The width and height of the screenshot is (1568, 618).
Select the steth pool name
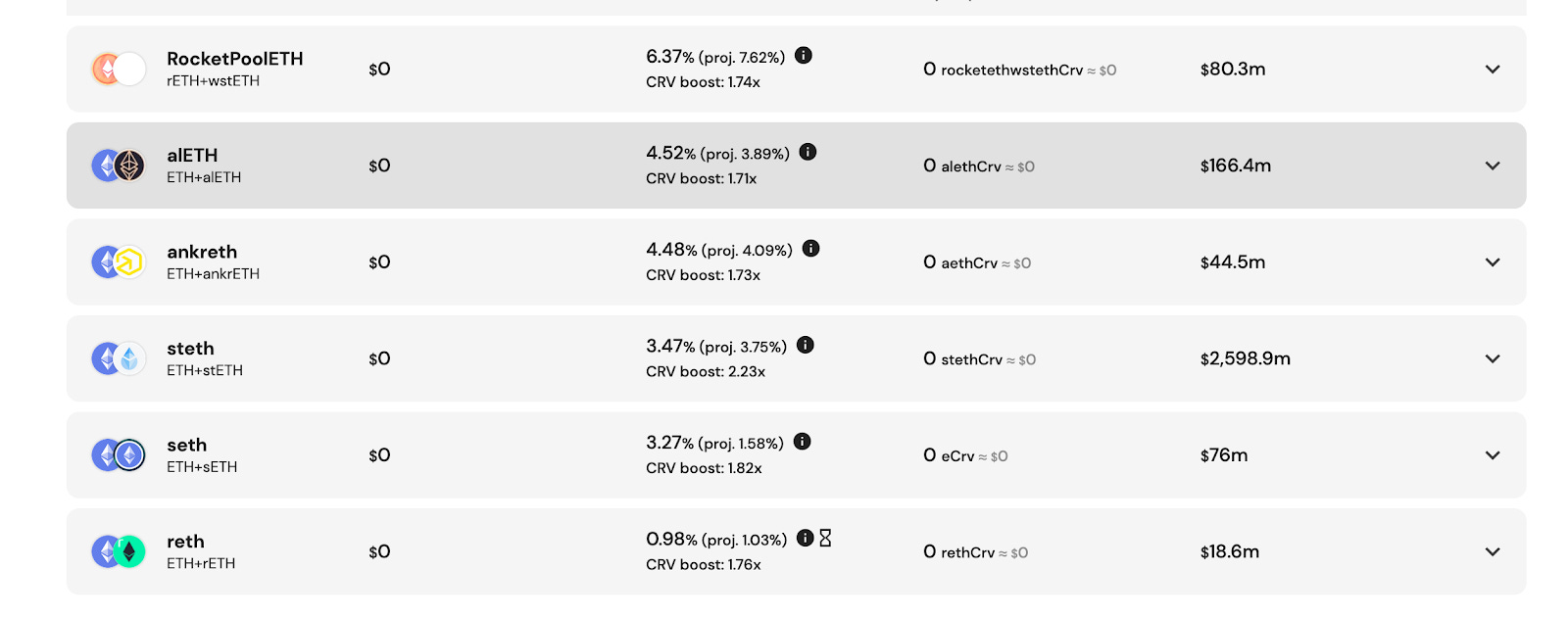(x=190, y=349)
